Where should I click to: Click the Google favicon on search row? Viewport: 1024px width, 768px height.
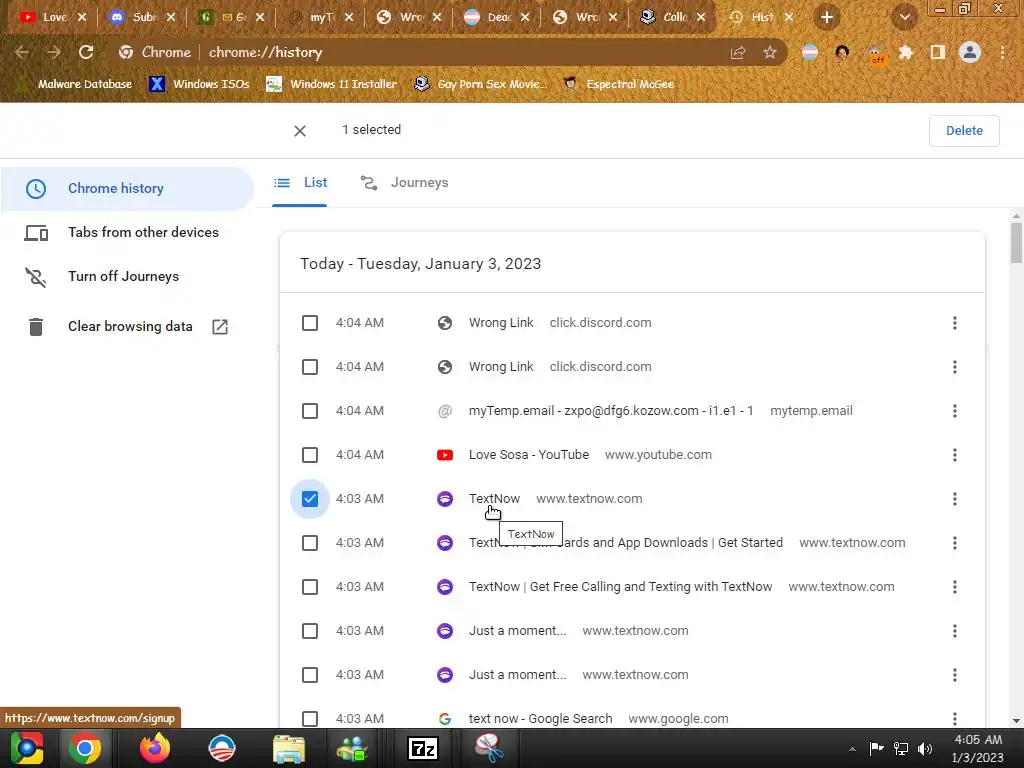pyautogui.click(x=445, y=719)
